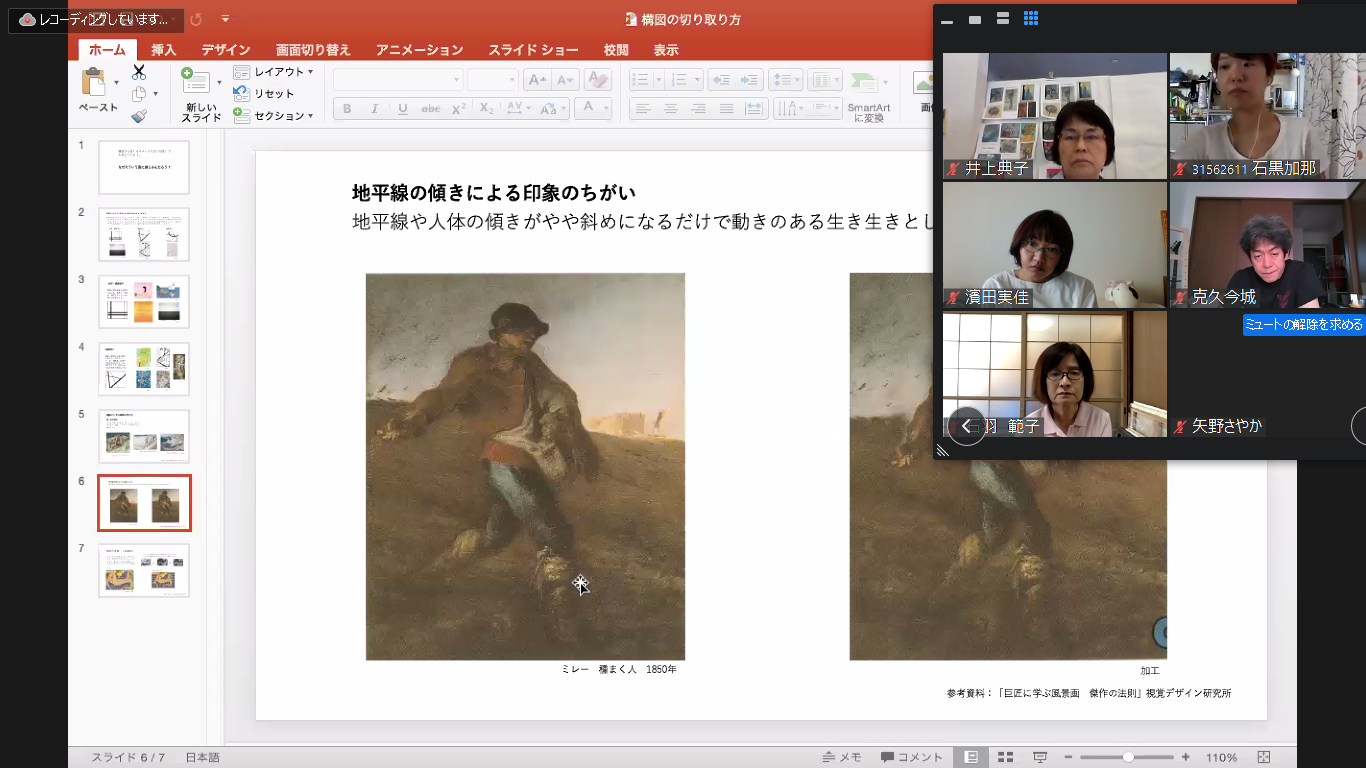Image resolution: width=1366 pixels, height=768 pixels.
Task: Select slide 7 thumbnail
Action: point(144,570)
